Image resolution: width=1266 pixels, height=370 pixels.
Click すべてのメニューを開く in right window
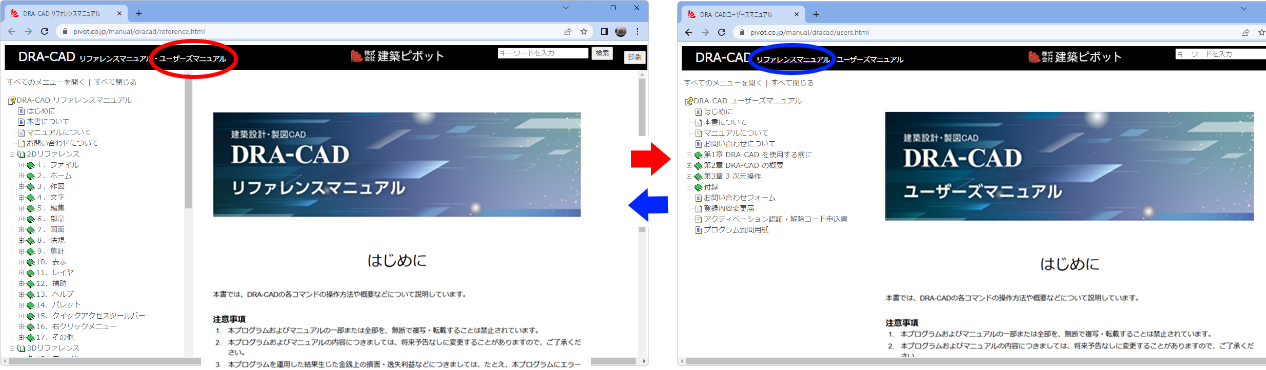pos(723,83)
